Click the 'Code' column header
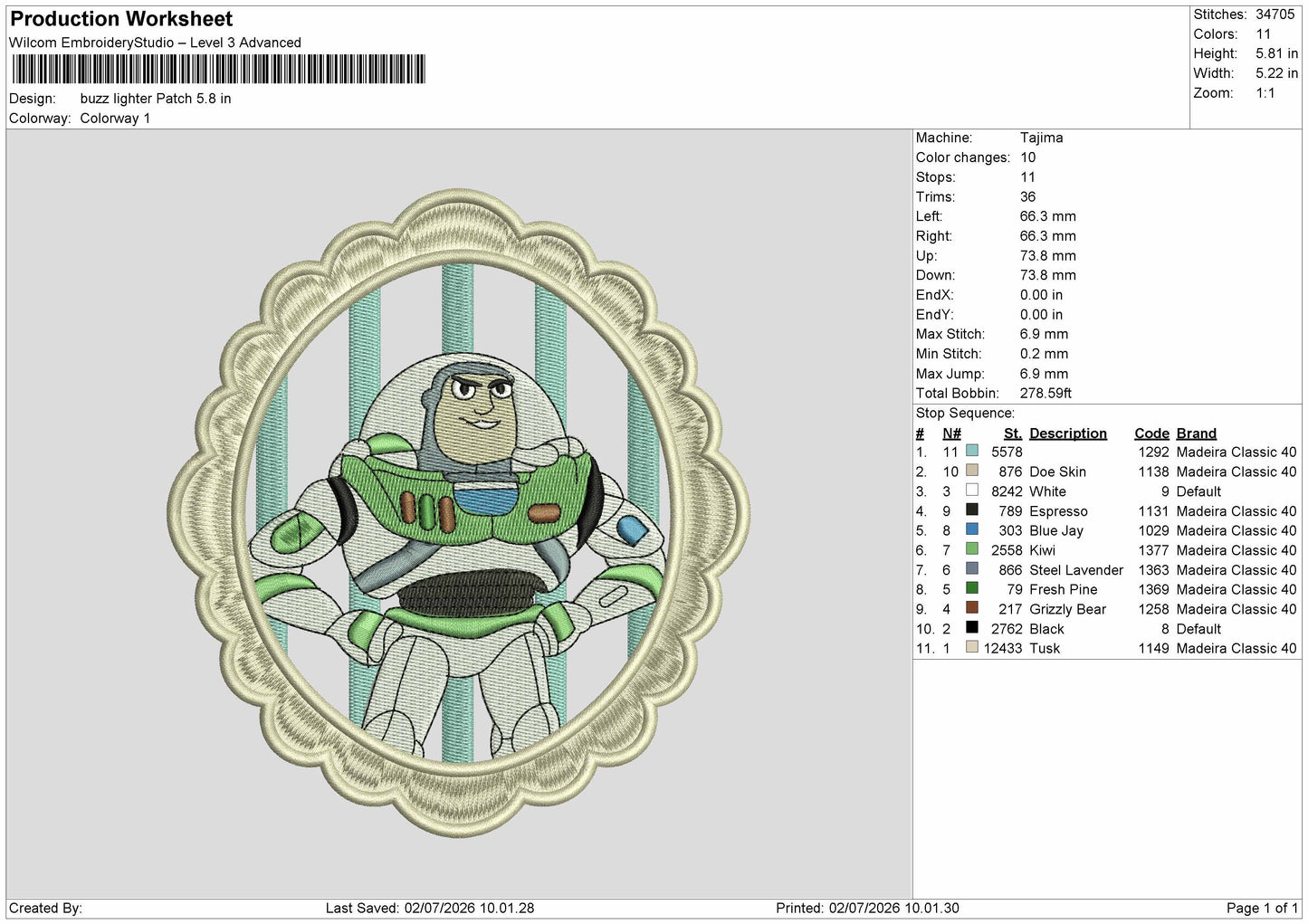Image resolution: width=1308 pixels, height=924 pixels. [1151, 433]
